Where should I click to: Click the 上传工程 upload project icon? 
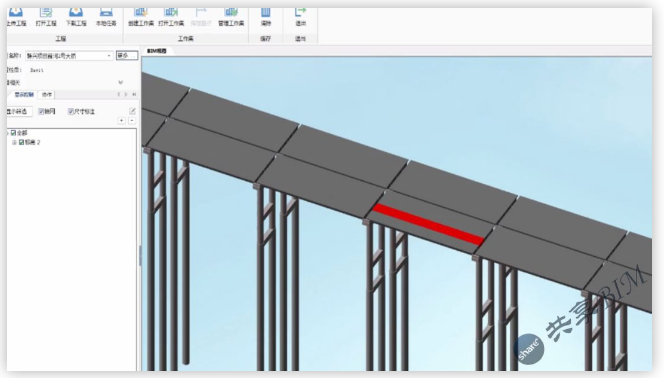(x=16, y=12)
